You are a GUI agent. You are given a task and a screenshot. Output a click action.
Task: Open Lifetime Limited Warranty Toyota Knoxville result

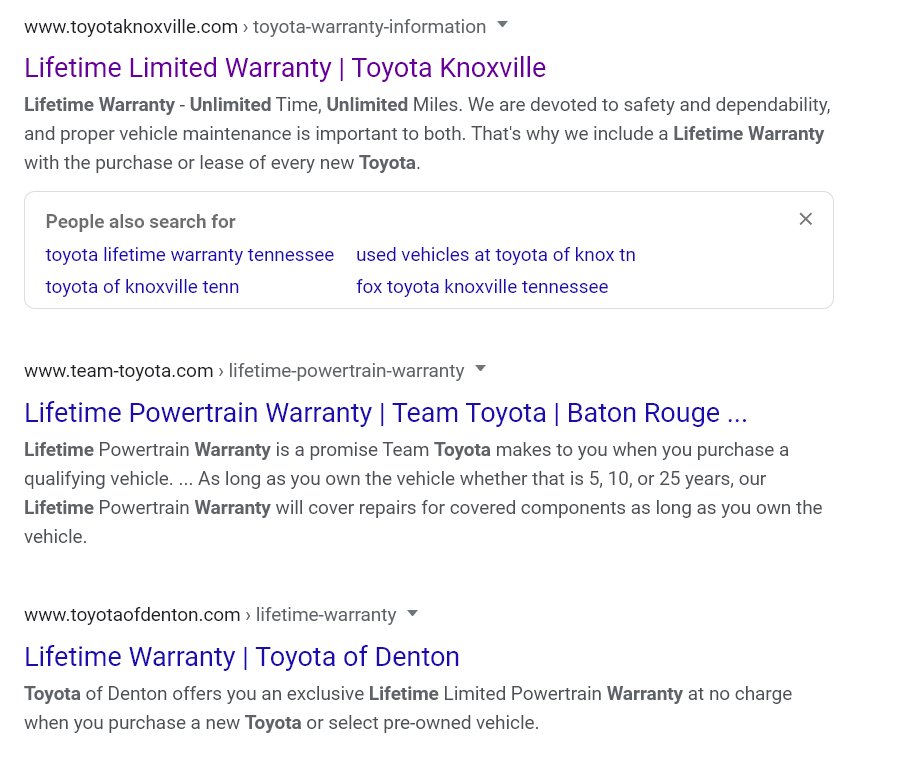pyautogui.click(x=285, y=68)
